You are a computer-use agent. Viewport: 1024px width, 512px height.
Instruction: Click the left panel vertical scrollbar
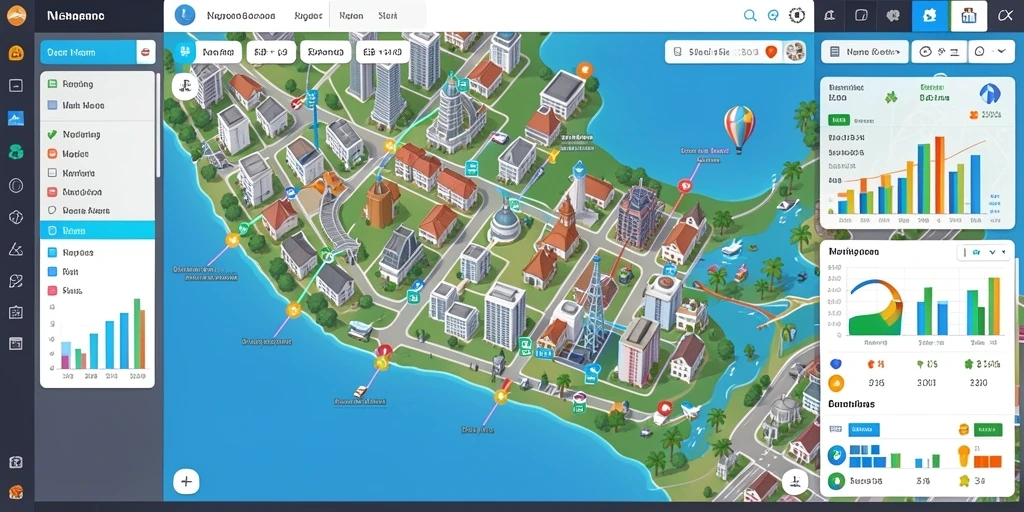[x=157, y=124]
